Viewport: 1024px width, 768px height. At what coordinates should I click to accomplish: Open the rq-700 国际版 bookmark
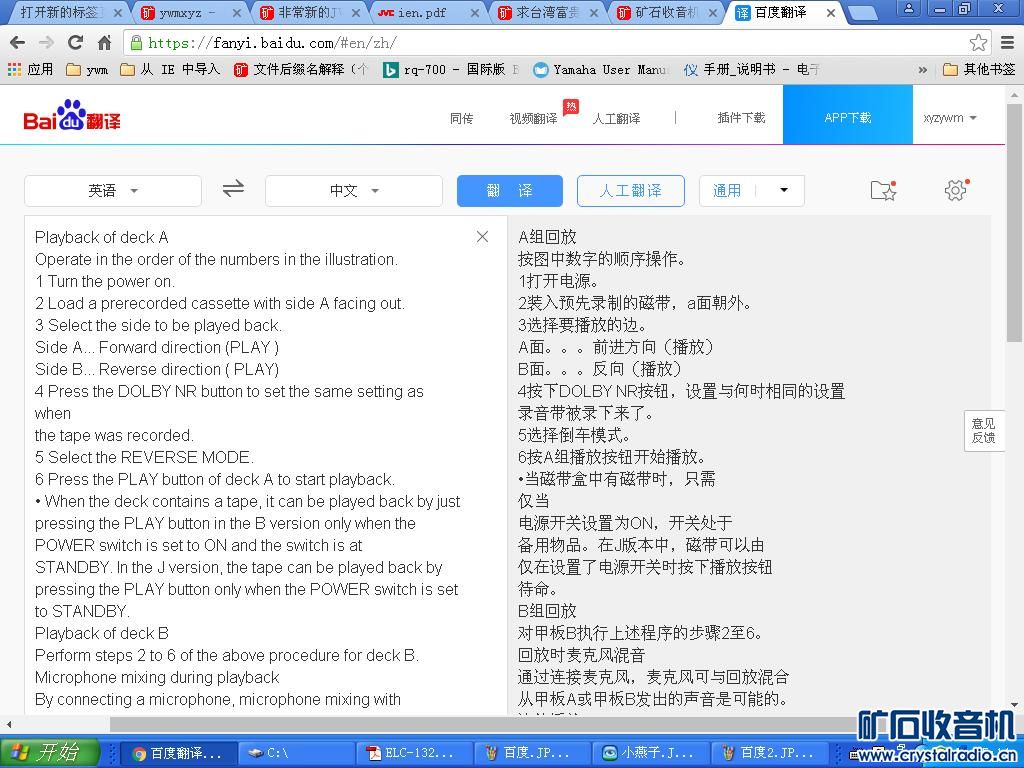(451, 69)
